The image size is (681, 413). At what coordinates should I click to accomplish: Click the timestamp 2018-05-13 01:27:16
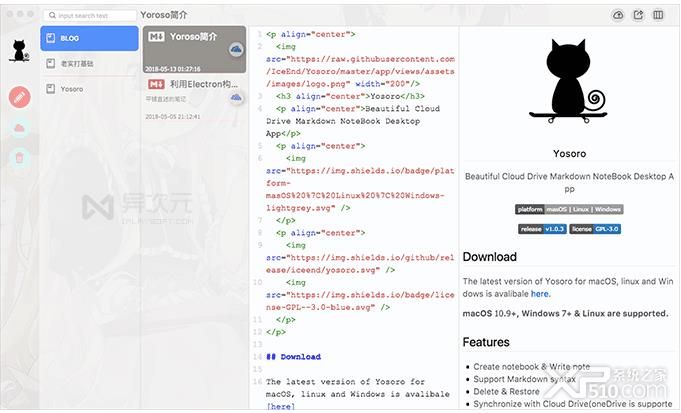173,69
